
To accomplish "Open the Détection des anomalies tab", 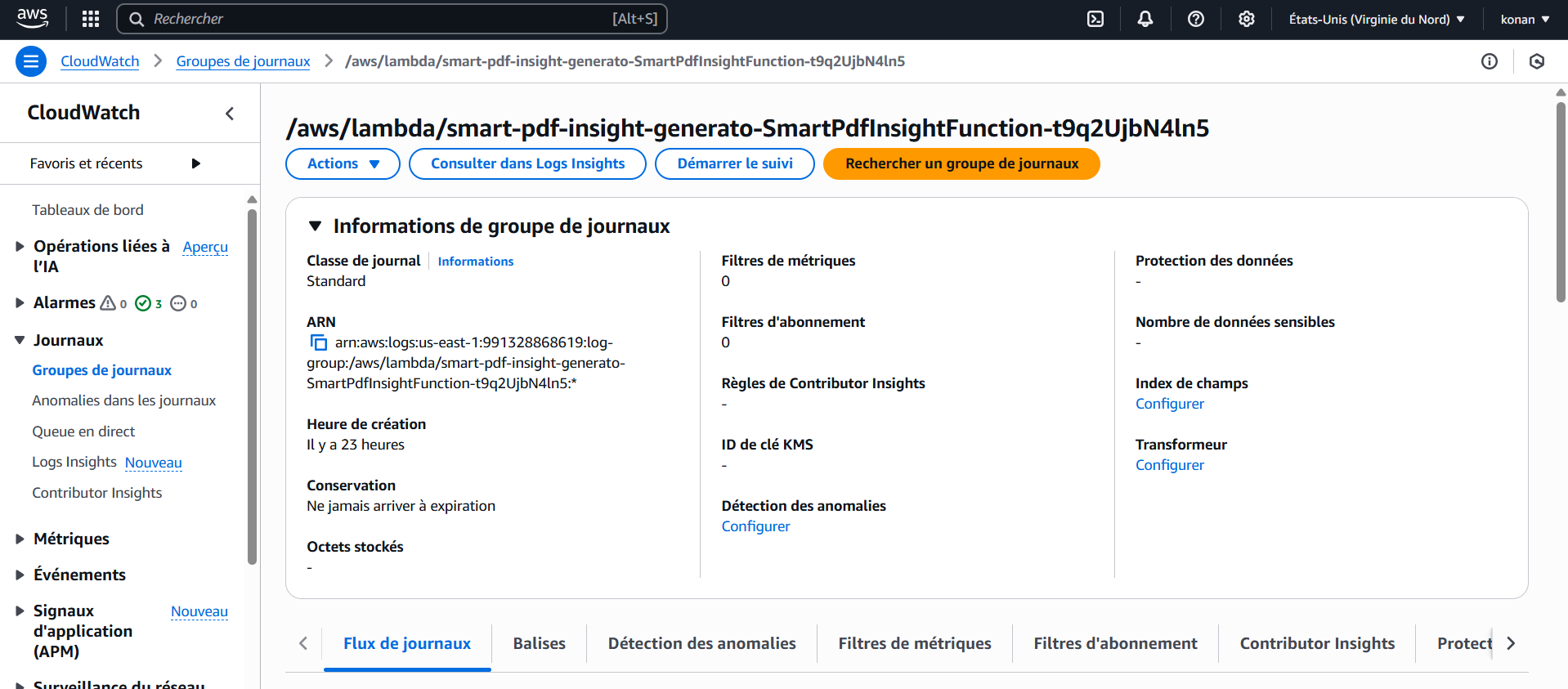I will [x=702, y=643].
